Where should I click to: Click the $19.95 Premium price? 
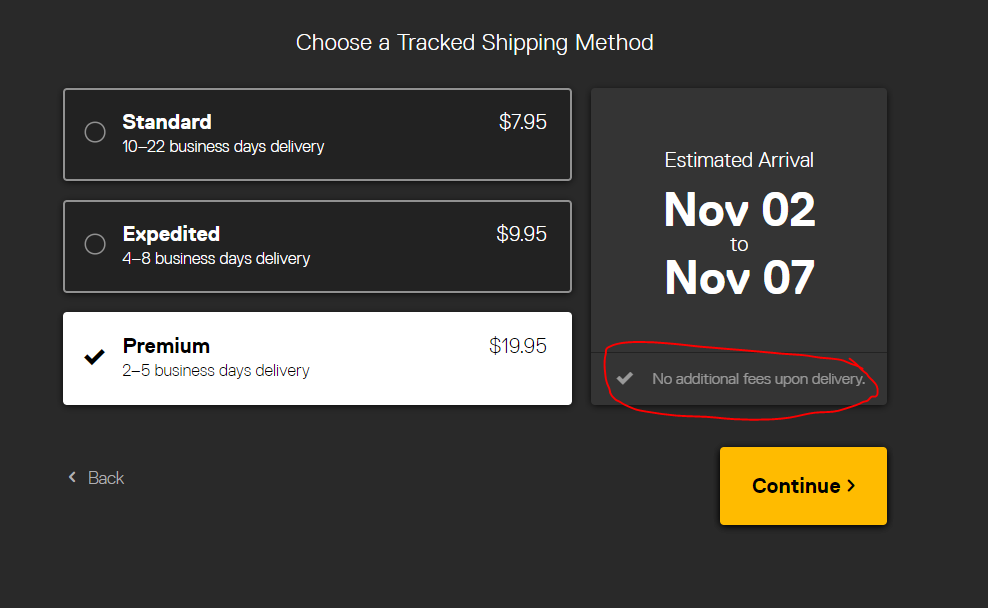point(518,346)
